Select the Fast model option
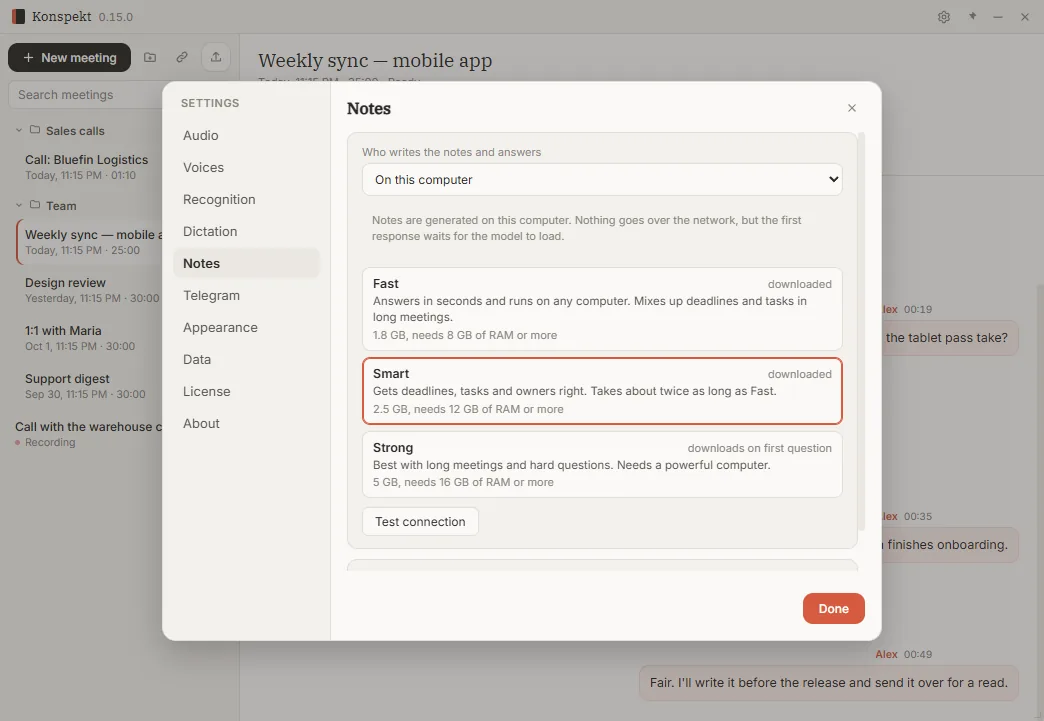Viewport: 1044px width, 721px height. [602, 309]
